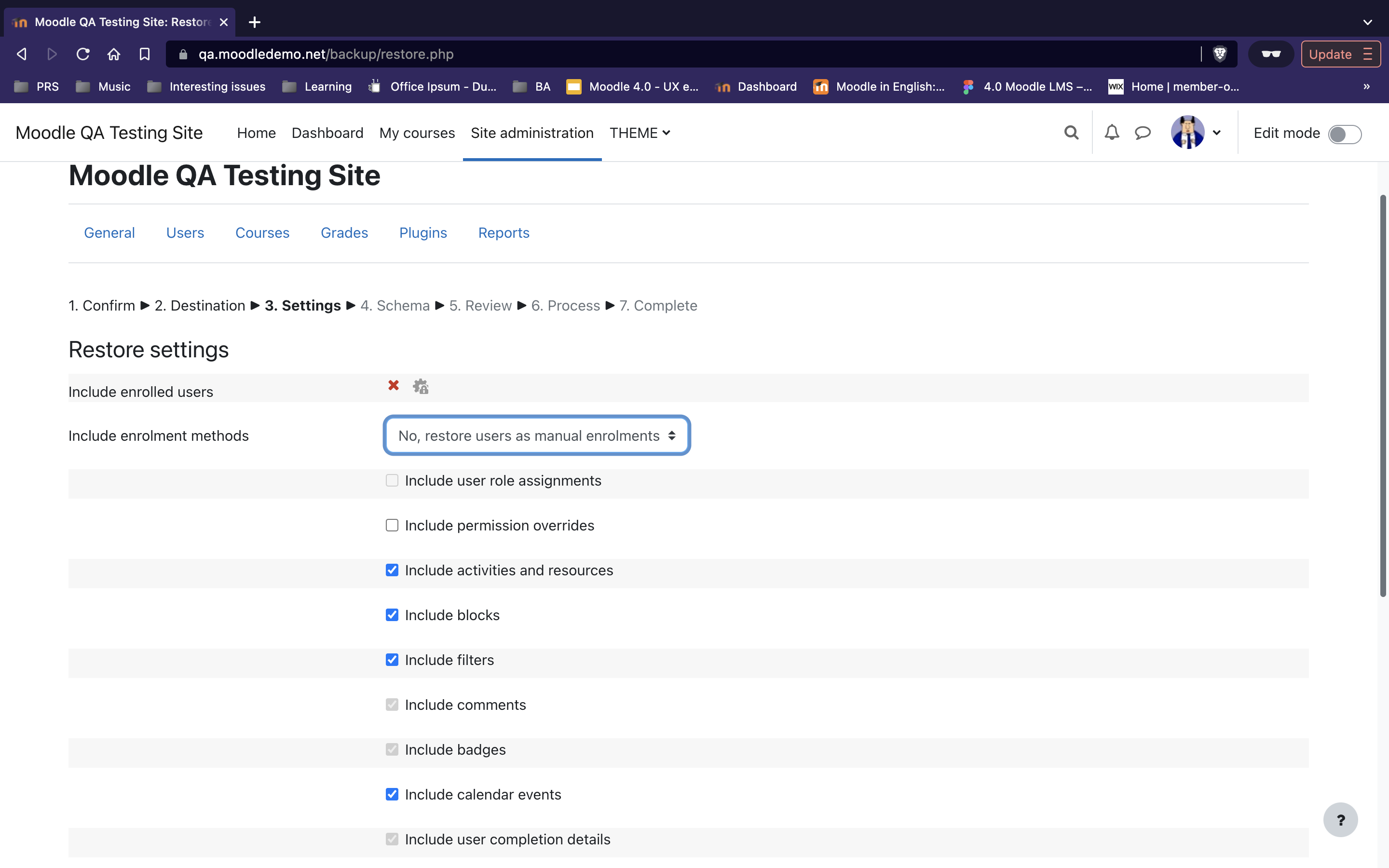1389x868 pixels.
Task: Click the Update browser button
Action: click(x=1341, y=54)
